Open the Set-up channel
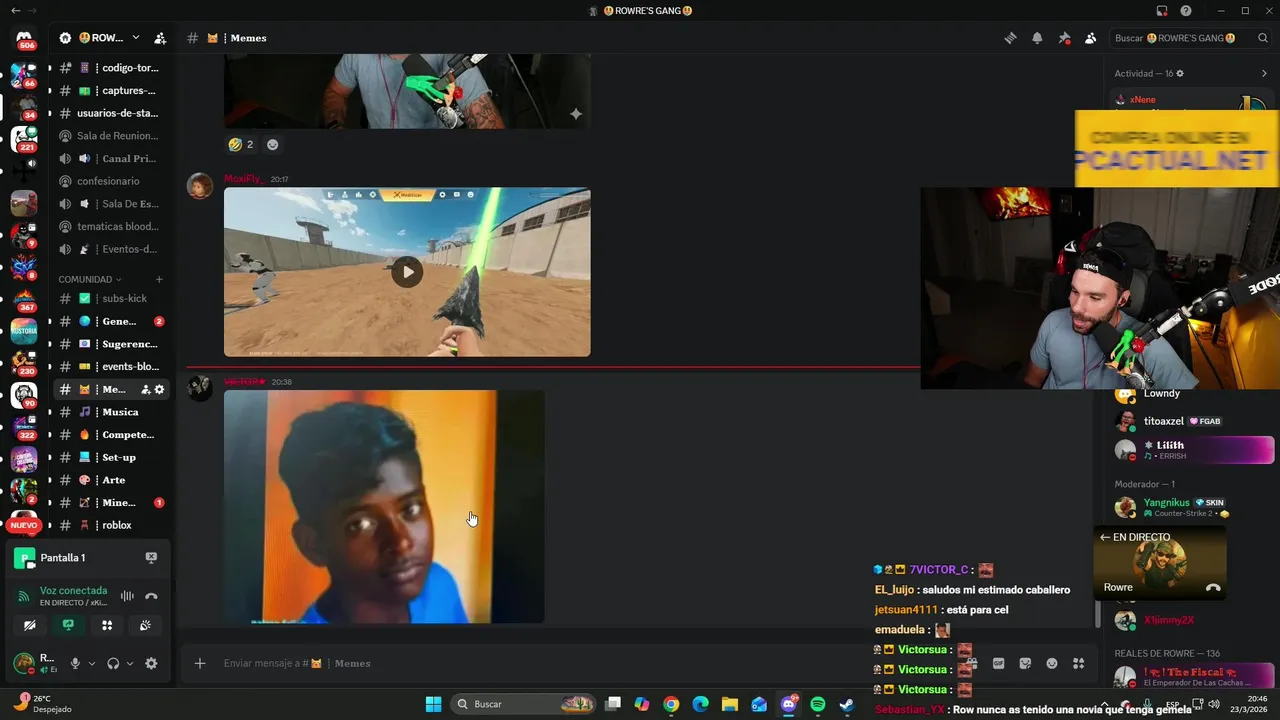1280x720 pixels. pos(112,457)
